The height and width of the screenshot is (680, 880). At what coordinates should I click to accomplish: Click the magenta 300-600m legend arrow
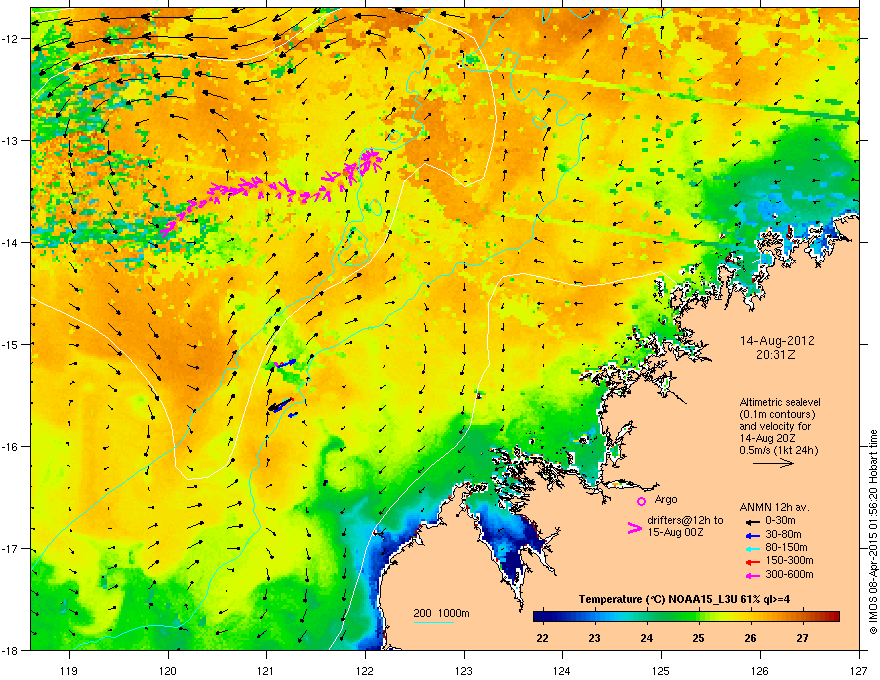point(753,575)
